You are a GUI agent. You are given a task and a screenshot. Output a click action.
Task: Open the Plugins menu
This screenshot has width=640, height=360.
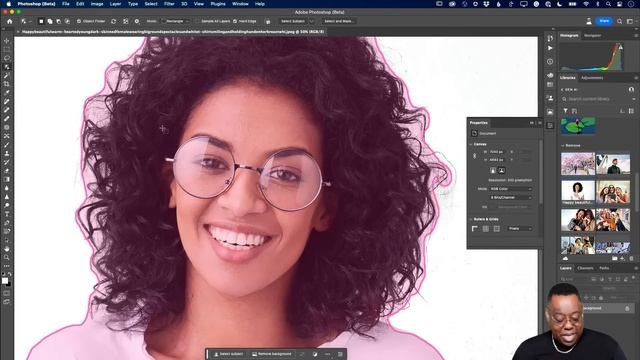[218, 4]
